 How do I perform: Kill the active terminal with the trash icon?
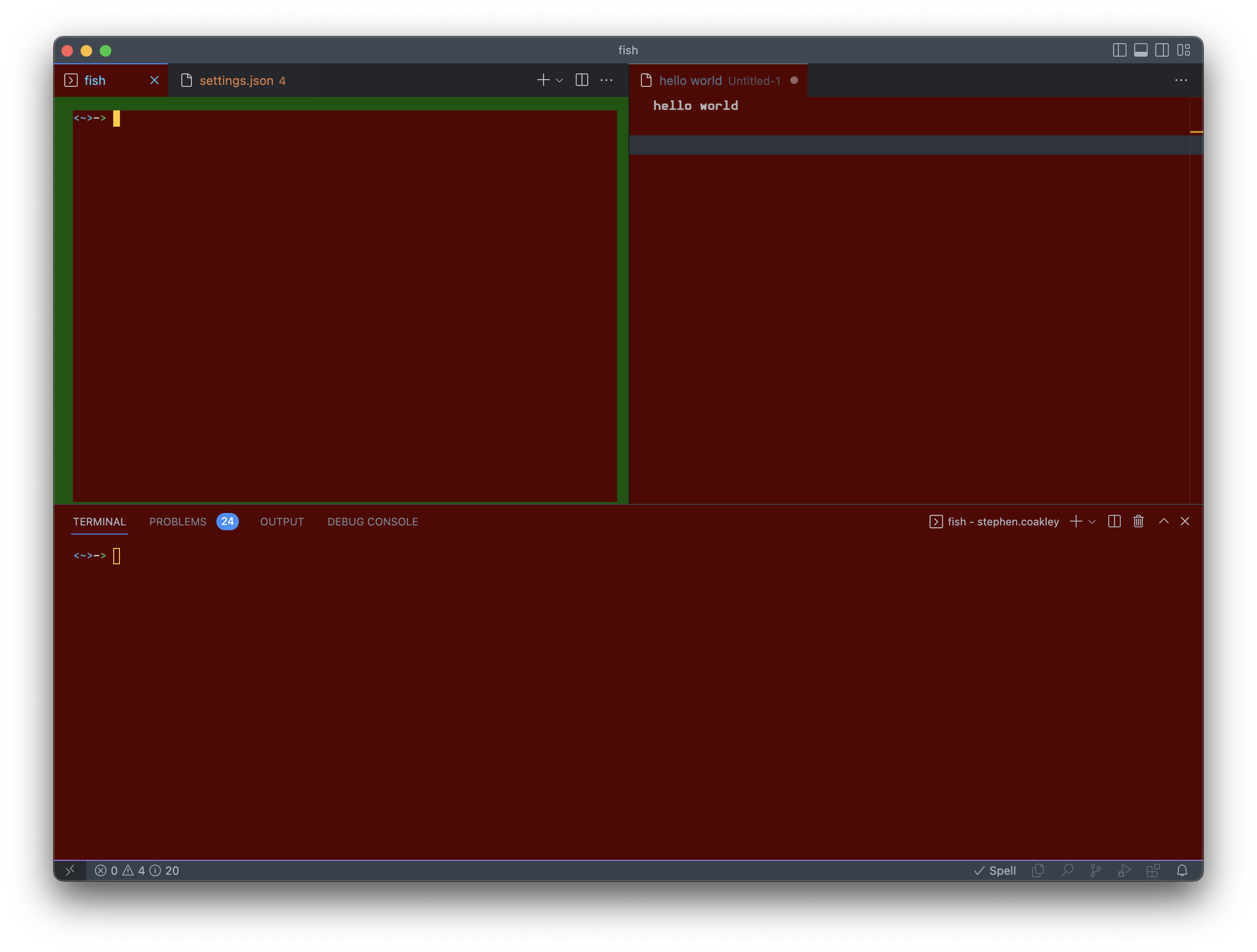click(1138, 521)
